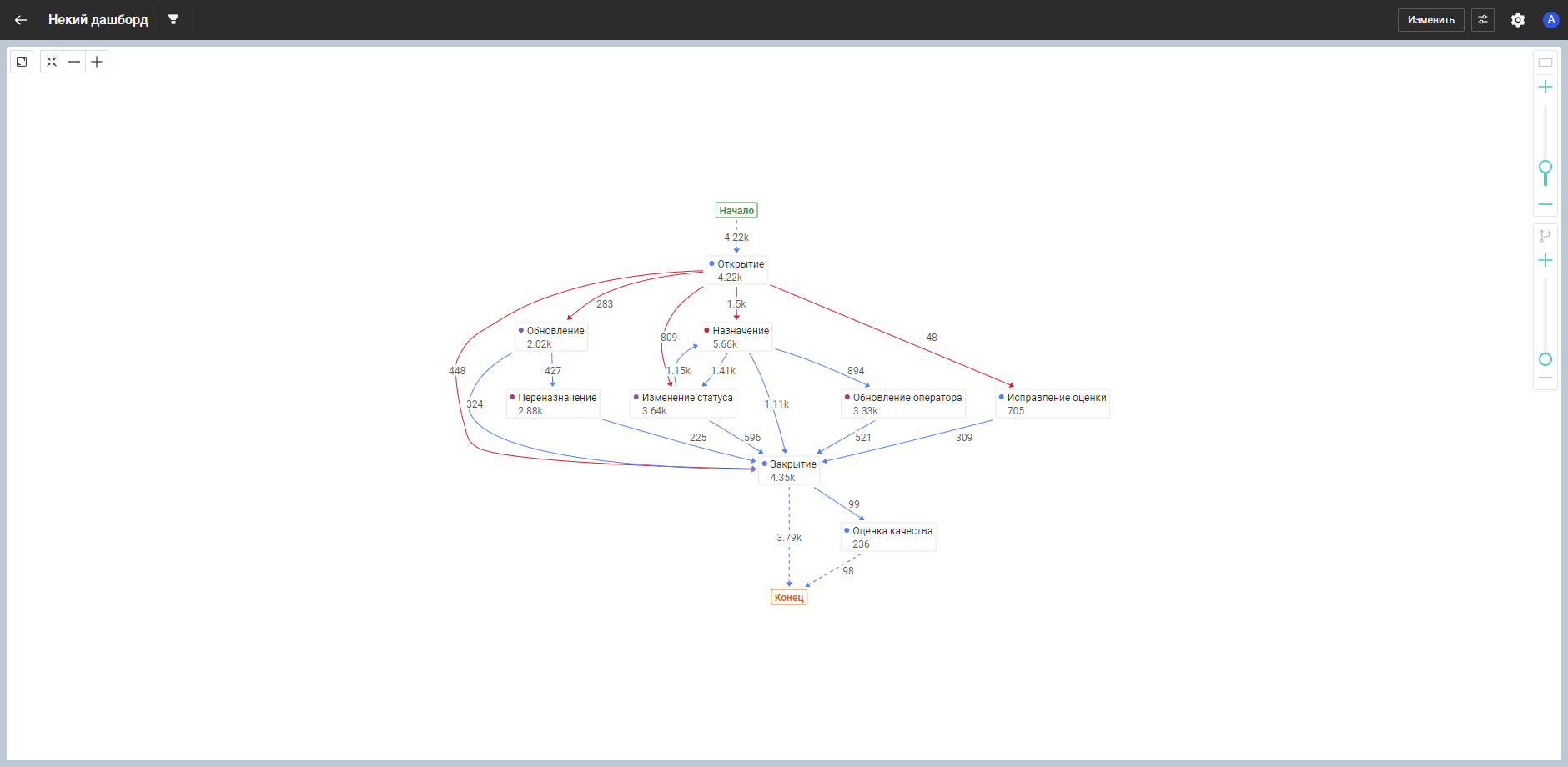Click the edge label 98
Image resolution: width=1568 pixels, height=767 pixels.
848,571
